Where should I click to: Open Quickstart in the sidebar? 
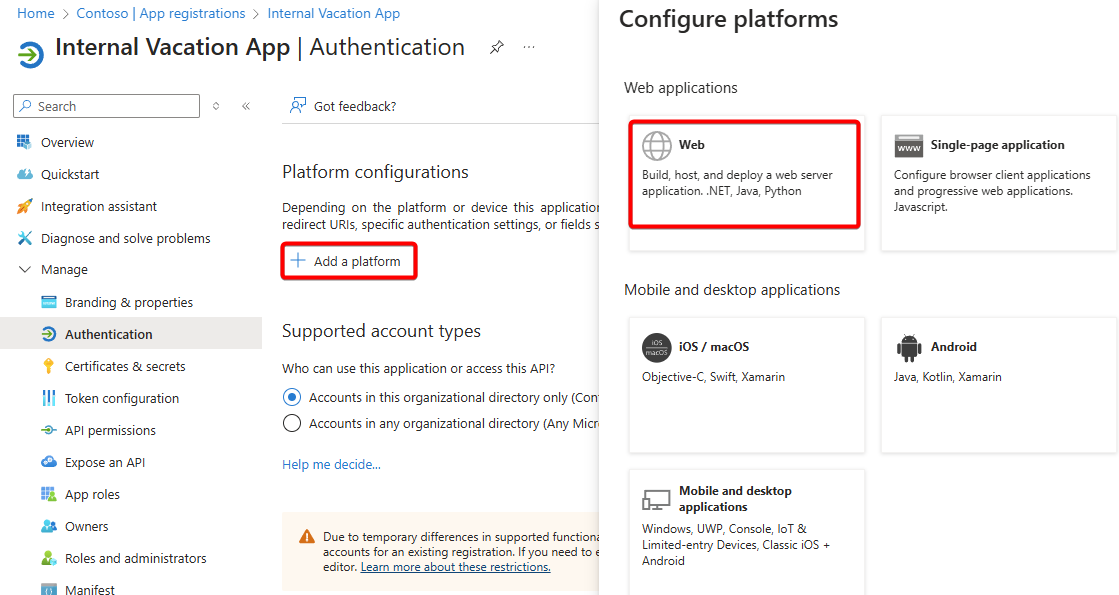coord(70,175)
